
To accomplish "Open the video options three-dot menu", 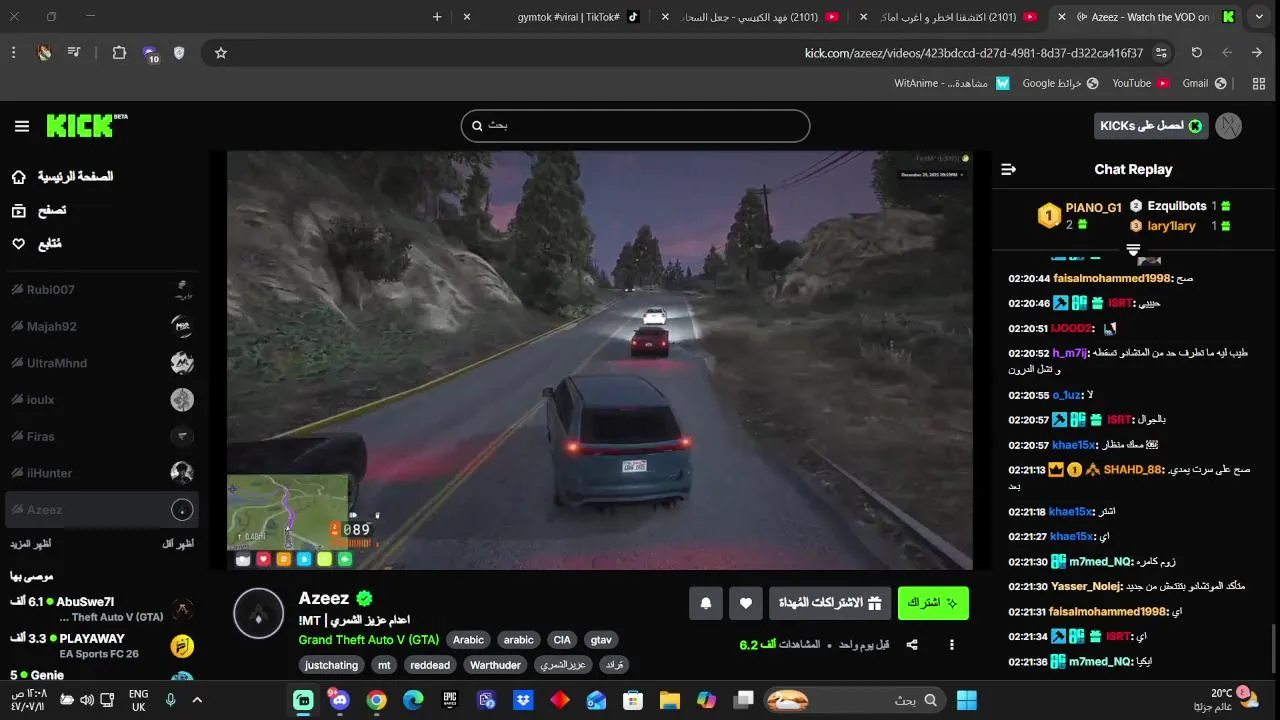I will click(952, 645).
